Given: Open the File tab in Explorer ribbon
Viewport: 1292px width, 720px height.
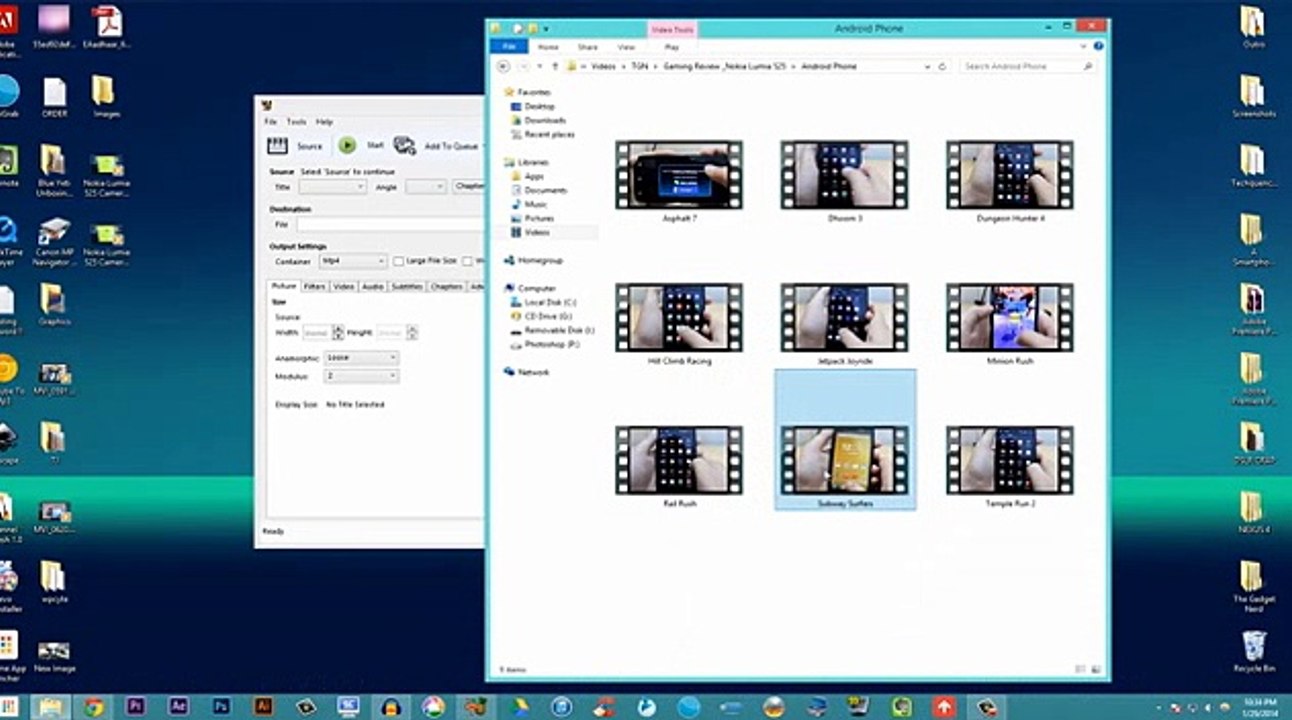Looking at the screenshot, I should pyautogui.click(x=509, y=47).
